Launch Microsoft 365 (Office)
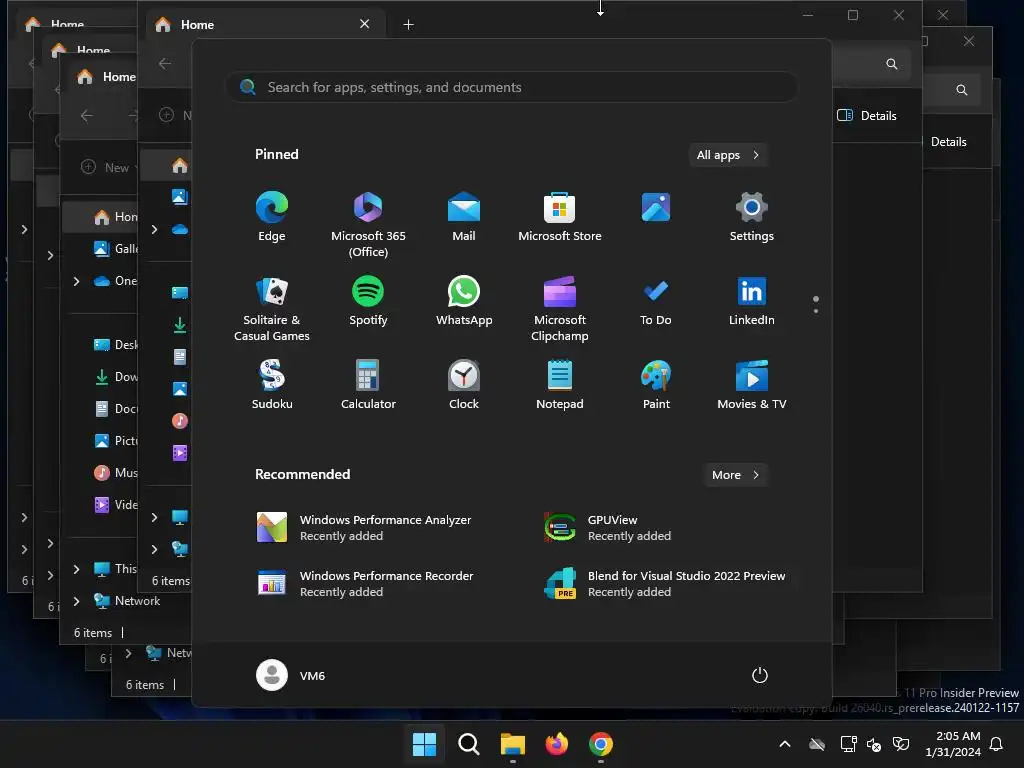This screenshot has height=768, width=1024. 368,224
